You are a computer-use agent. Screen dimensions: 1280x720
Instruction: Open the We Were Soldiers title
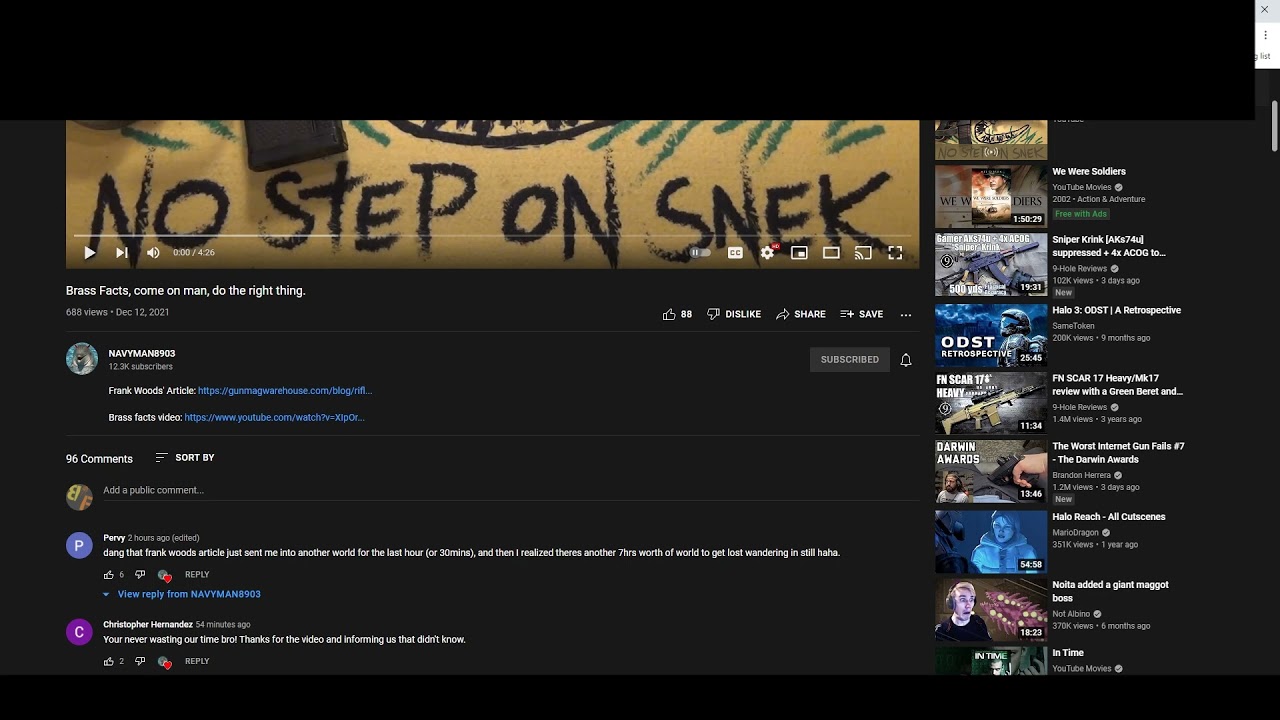(x=1089, y=172)
